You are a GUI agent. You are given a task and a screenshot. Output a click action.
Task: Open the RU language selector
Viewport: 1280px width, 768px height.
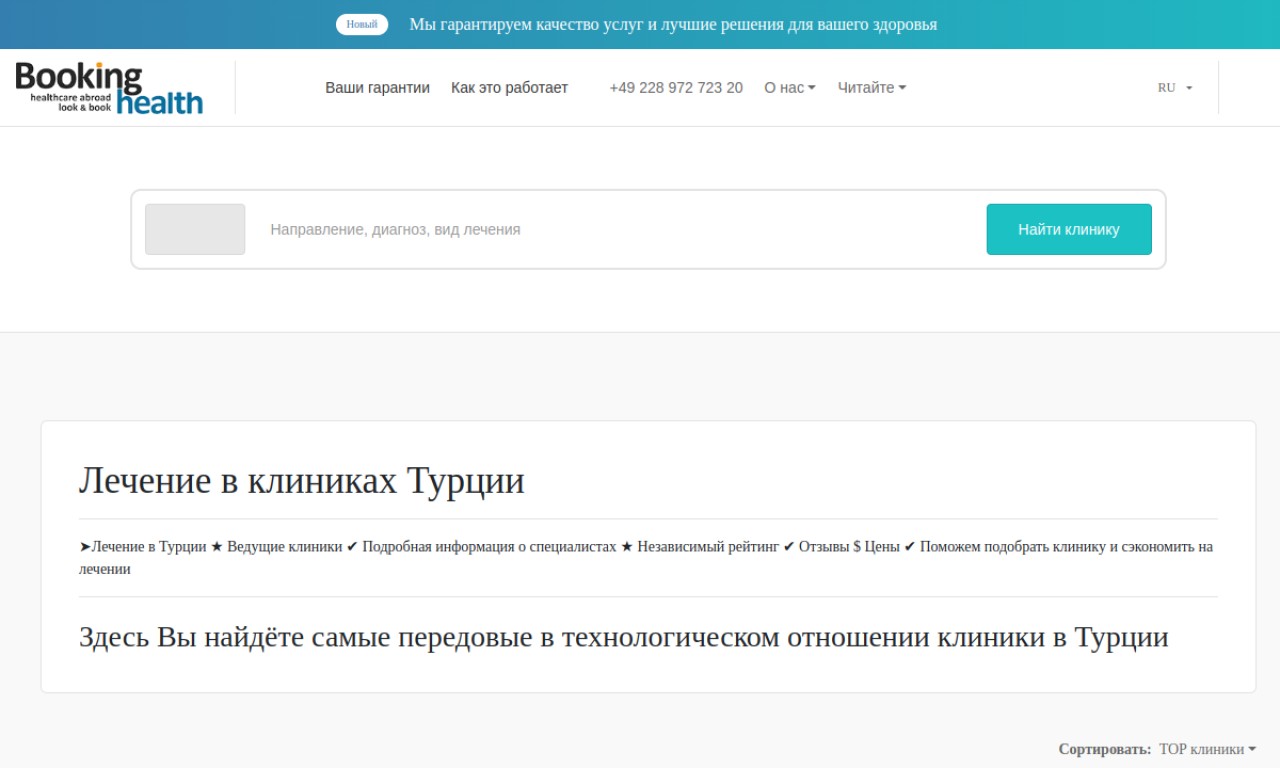(x=1175, y=88)
